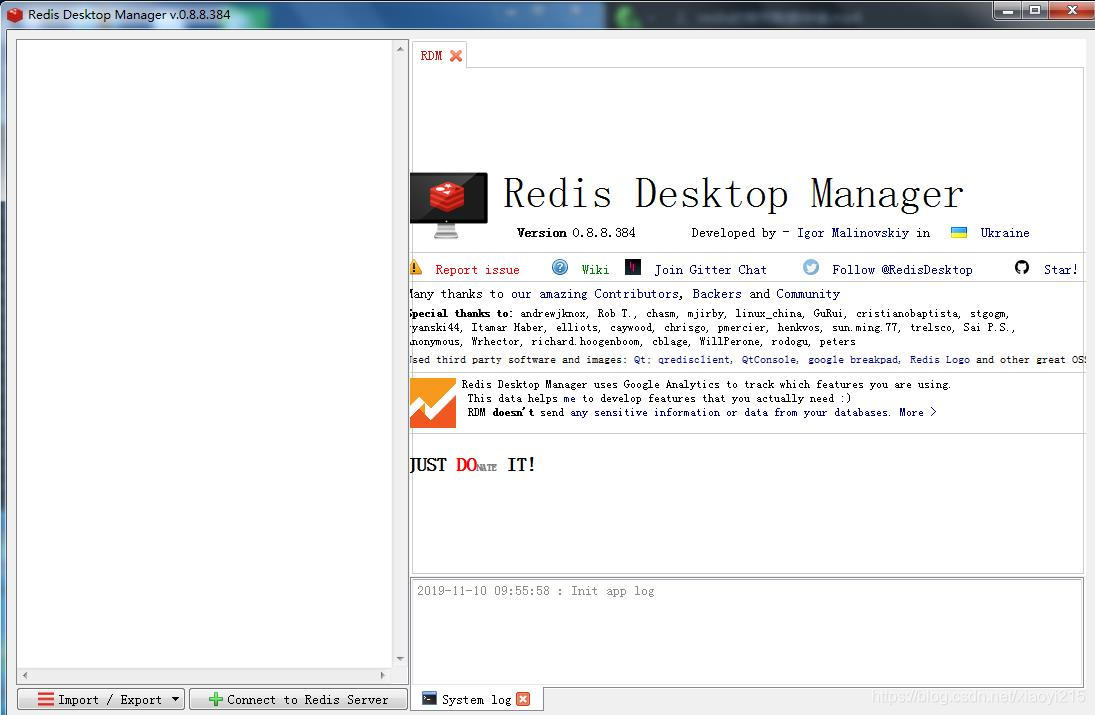Click the Report issue link

(477, 270)
